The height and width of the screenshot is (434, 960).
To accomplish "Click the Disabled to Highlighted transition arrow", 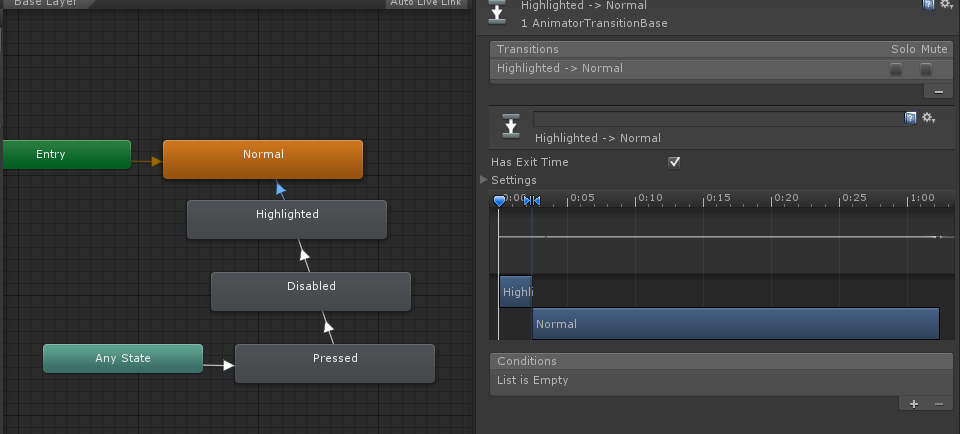I will pyautogui.click(x=304, y=255).
